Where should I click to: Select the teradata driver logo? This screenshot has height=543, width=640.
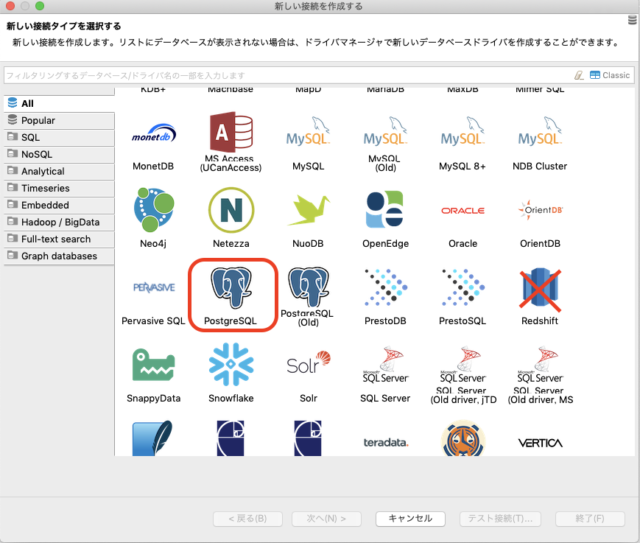click(x=385, y=443)
